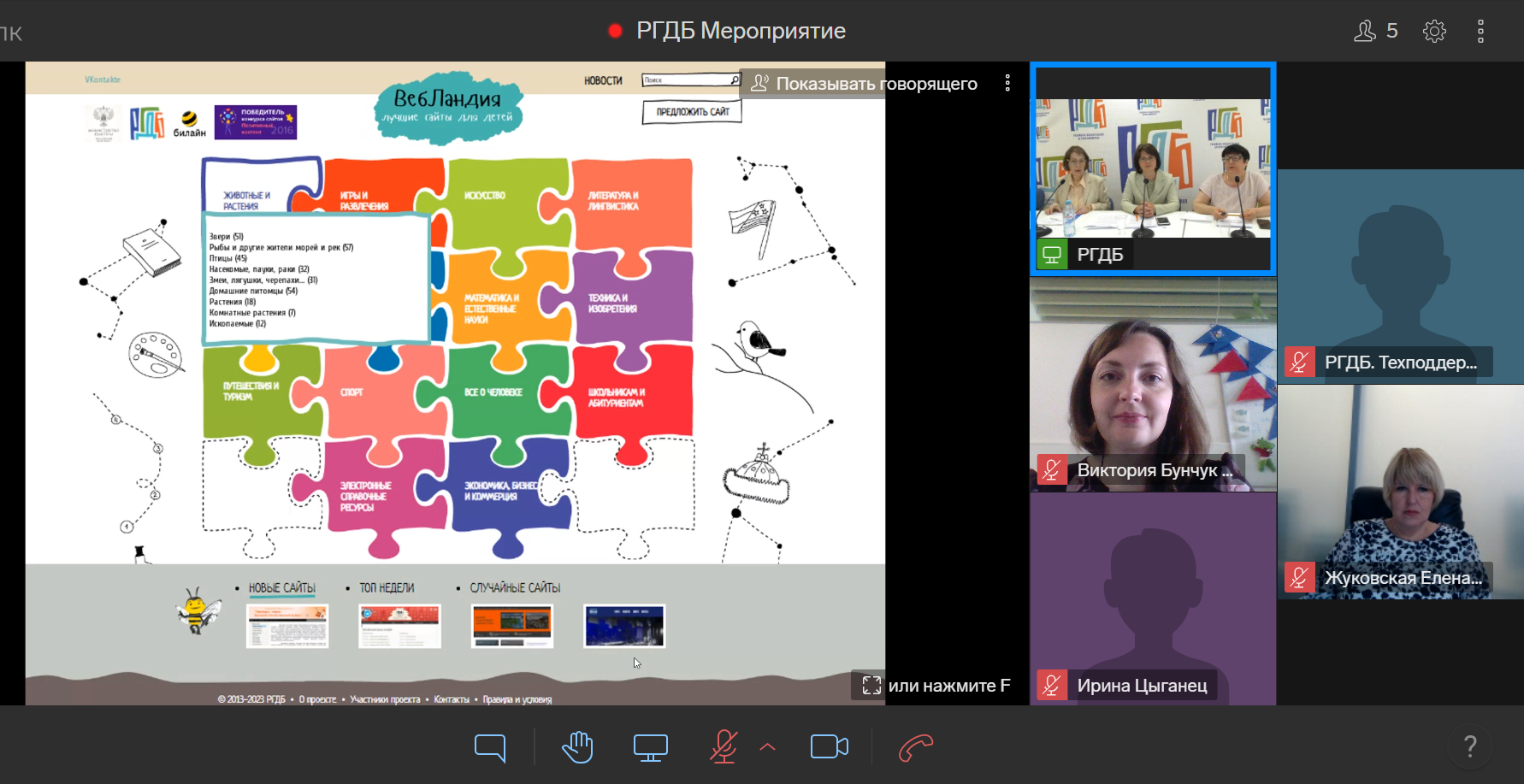
Task: Switch to 'СЛУЧАЙНЫЕ САЙТЫ' tab
Action: click(x=515, y=588)
